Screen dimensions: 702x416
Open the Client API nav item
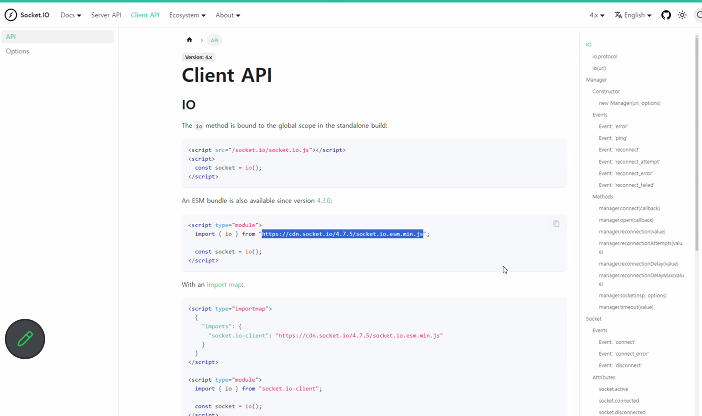145,15
